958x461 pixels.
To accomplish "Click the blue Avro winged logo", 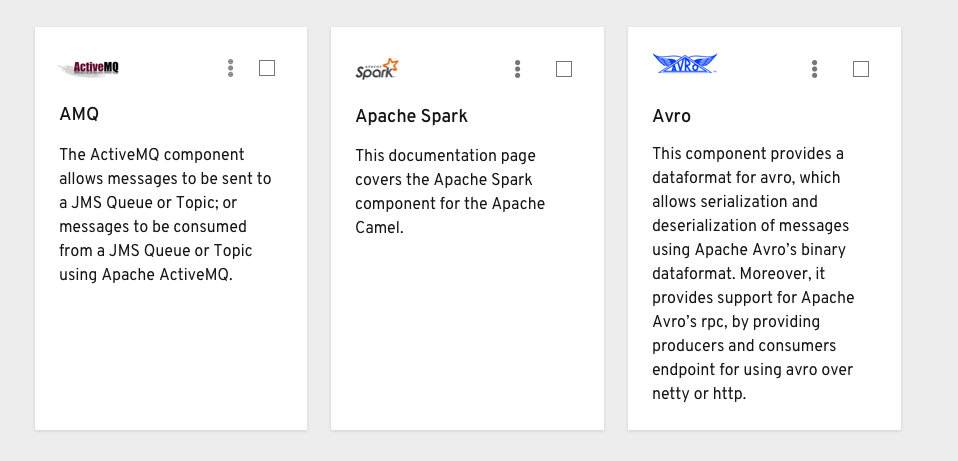I will (684, 64).
